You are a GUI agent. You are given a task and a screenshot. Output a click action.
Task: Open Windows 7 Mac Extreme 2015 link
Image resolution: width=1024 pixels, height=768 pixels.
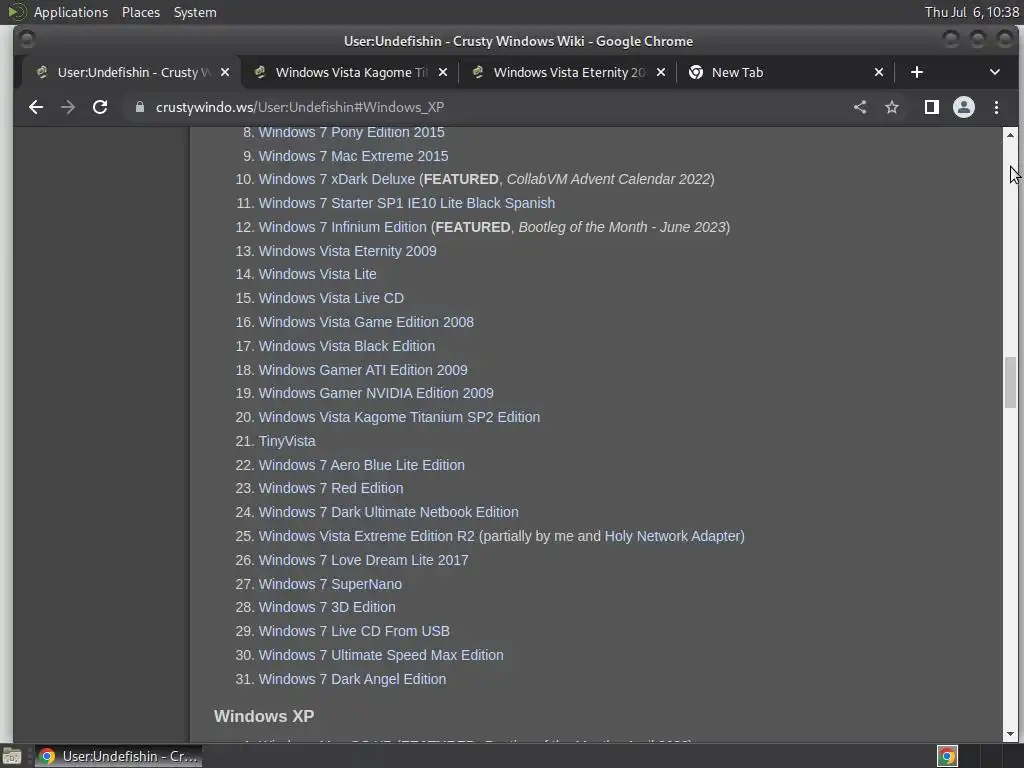tap(353, 156)
